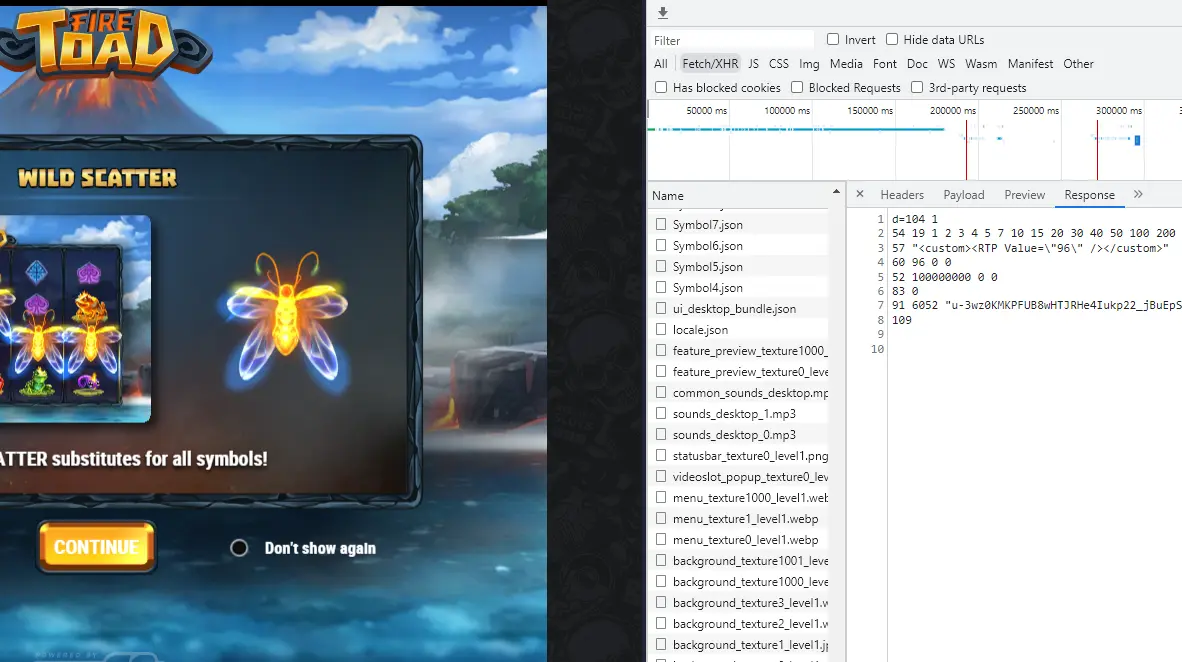The image size is (1182, 662).
Task: Filter requests by All types
Action: pyautogui.click(x=661, y=64)
